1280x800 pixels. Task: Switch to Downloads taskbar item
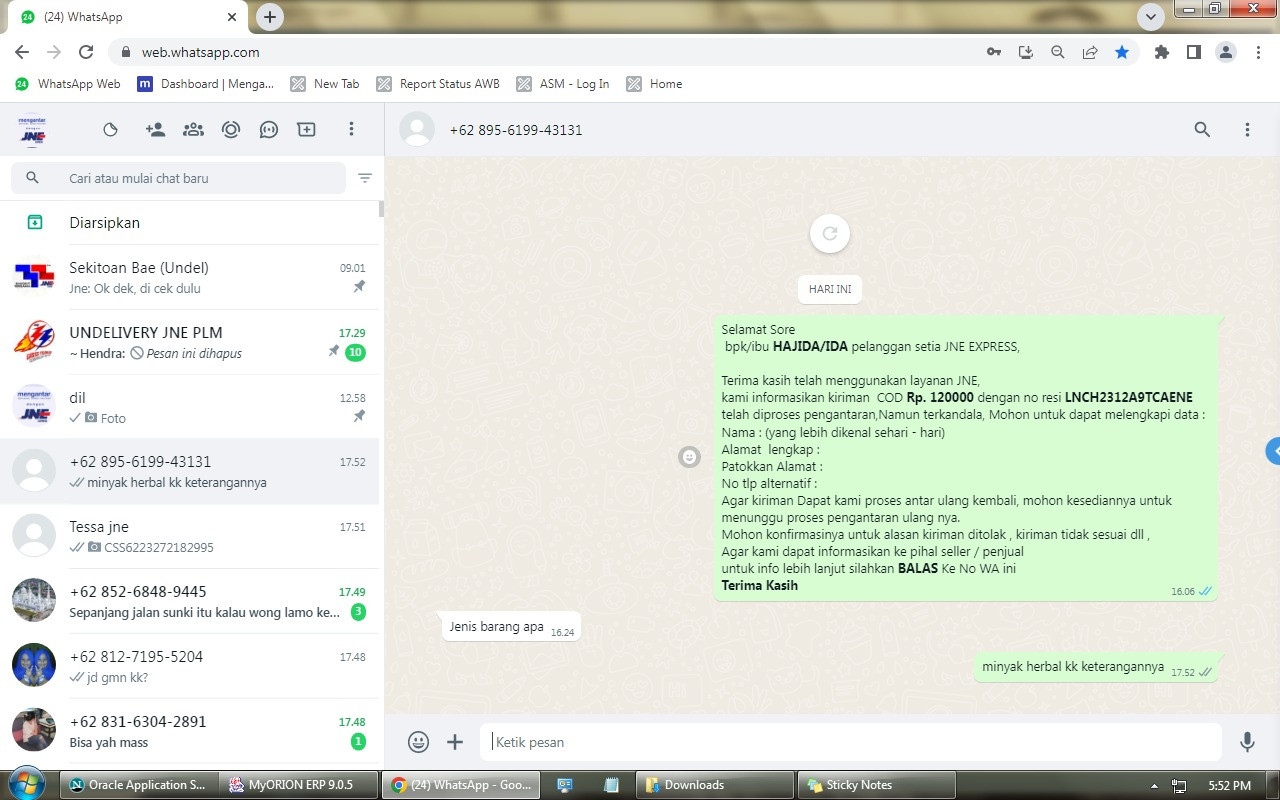716,785
